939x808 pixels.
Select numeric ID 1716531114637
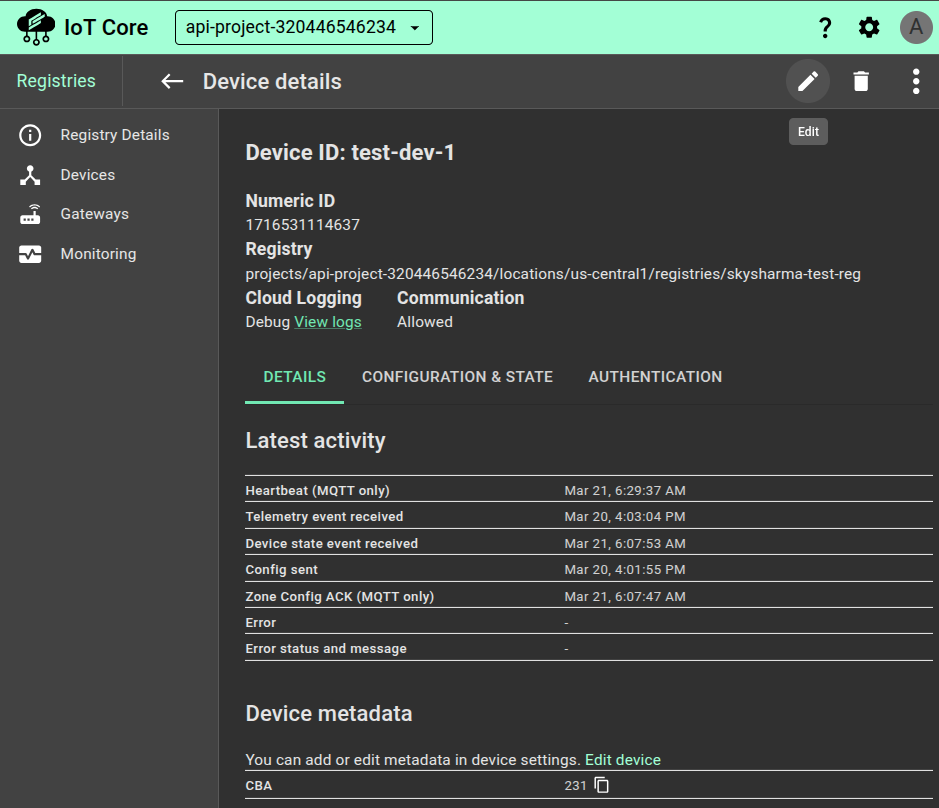pyautogui.click(x=302, y=225)
